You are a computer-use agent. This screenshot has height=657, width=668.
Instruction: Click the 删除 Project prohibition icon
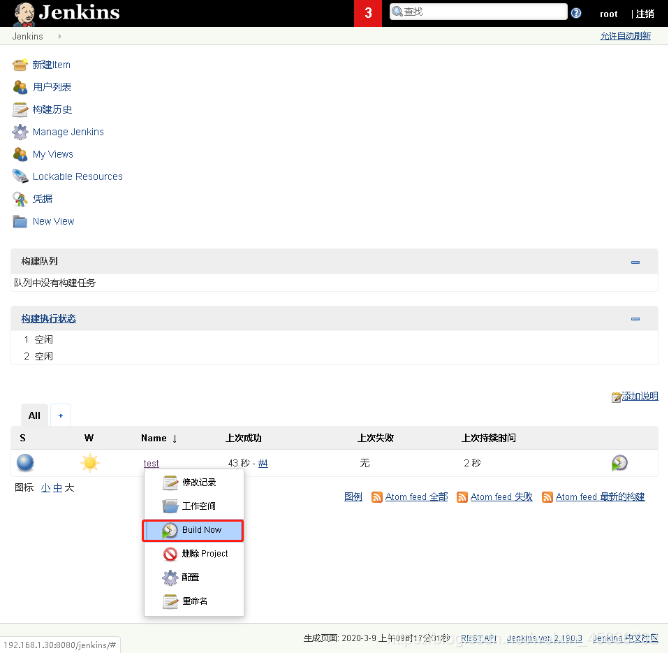pos(170,554)
